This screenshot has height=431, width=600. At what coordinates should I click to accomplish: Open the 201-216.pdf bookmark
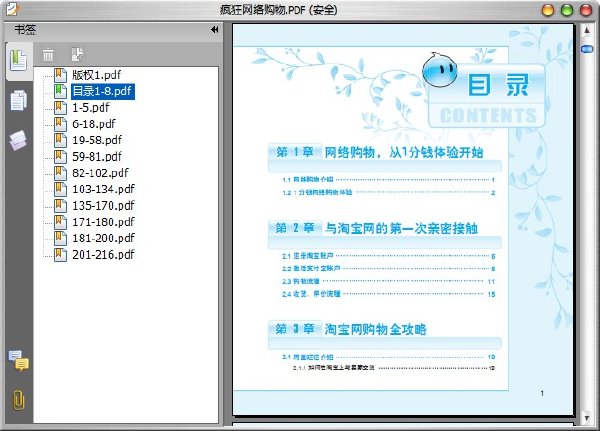click(x=103, y=255)
